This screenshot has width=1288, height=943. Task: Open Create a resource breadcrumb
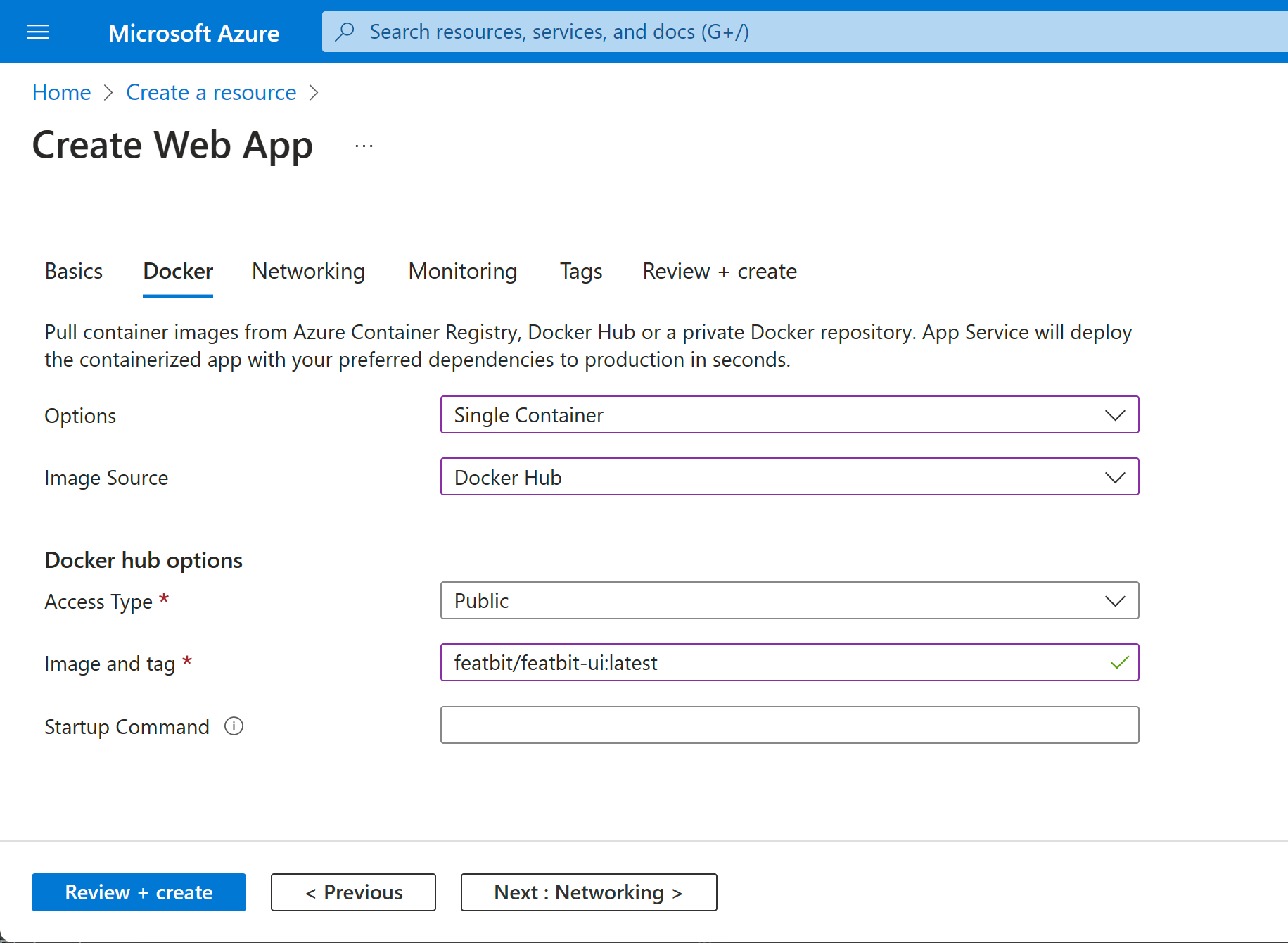(211, 92)
